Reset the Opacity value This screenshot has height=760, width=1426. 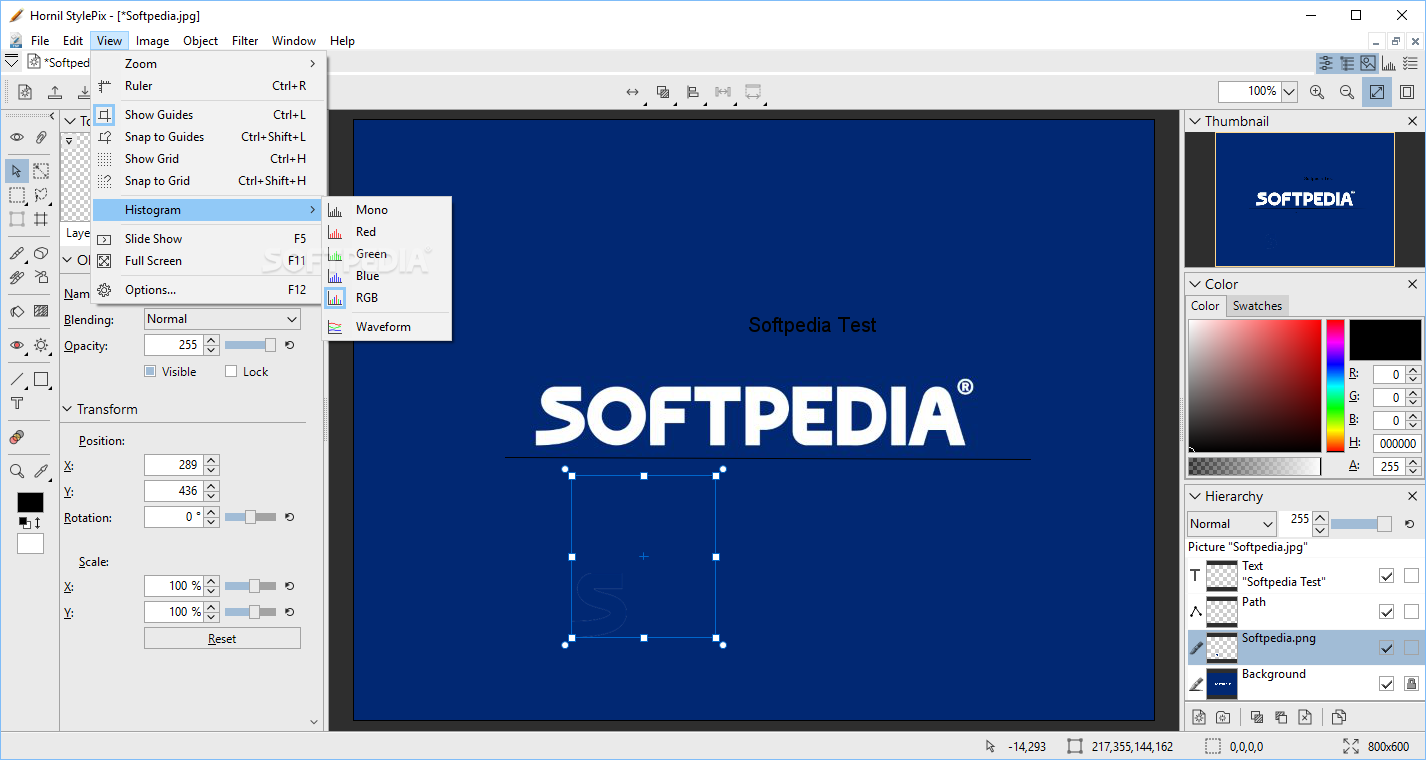pos(289,345)
